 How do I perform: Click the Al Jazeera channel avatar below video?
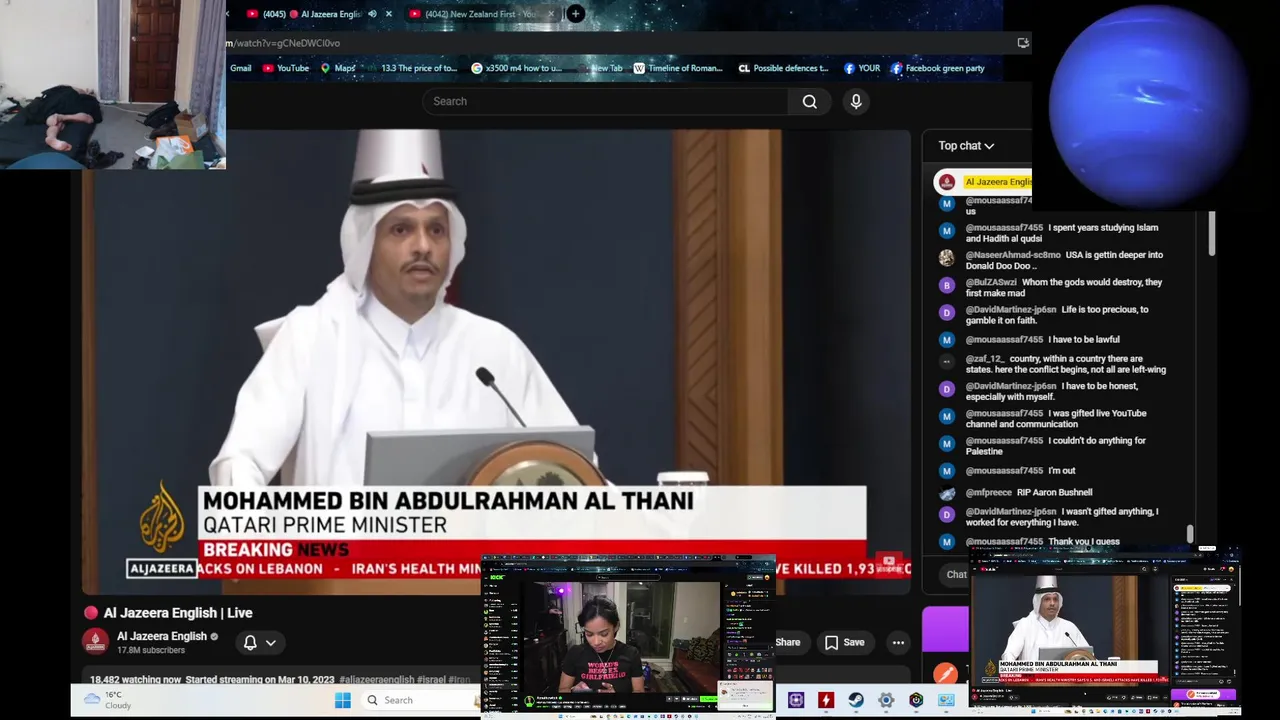(95, 641)
